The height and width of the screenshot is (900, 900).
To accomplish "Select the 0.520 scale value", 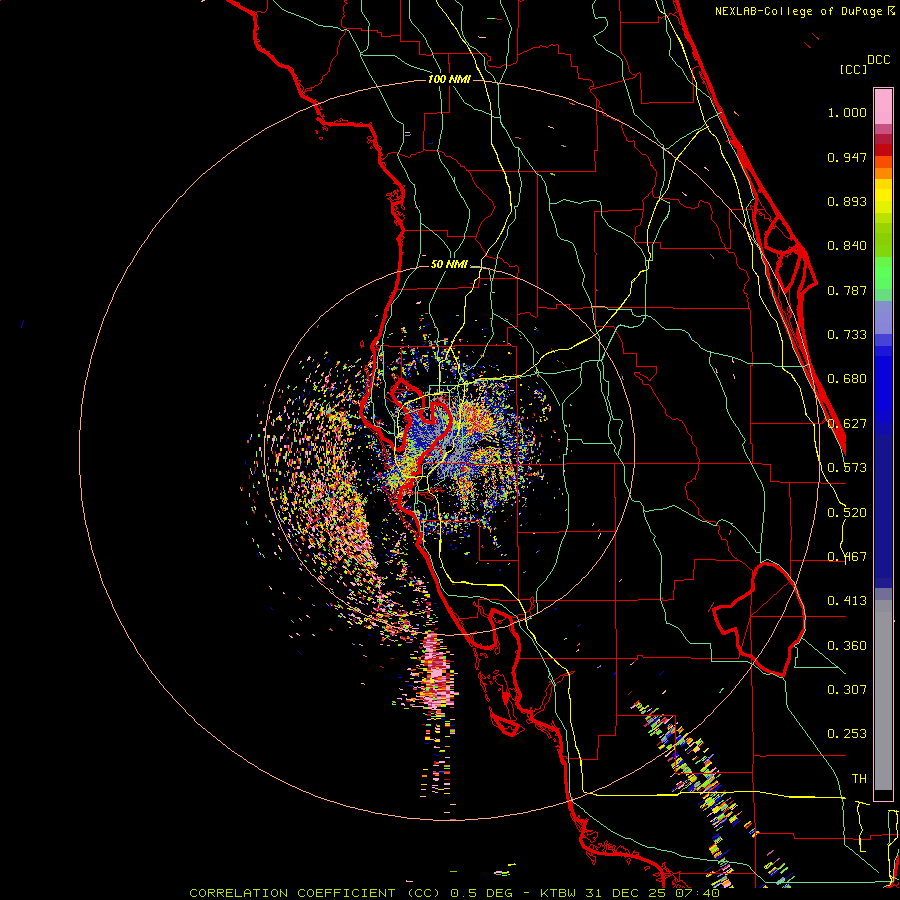I will point(847,513).
